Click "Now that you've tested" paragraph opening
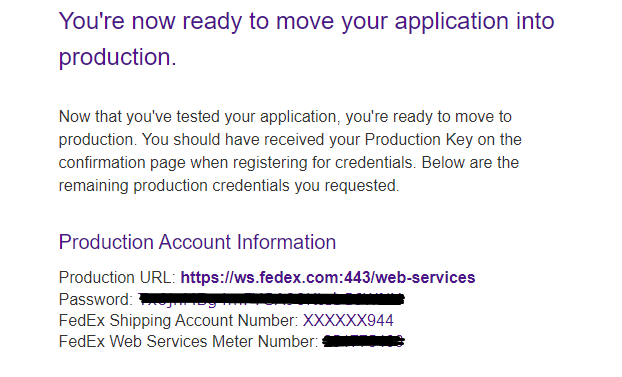Image resolution: width=622 pixels, height=377 pixels. [x=139, y=117]
